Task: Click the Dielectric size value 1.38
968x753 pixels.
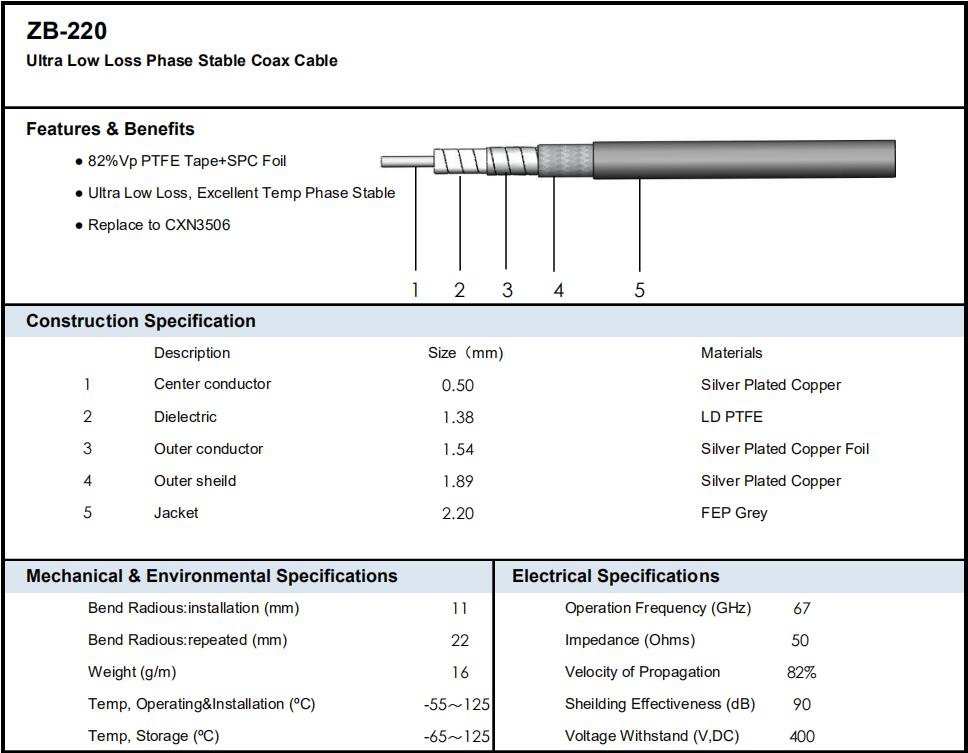Action: [x=458, y=417]
